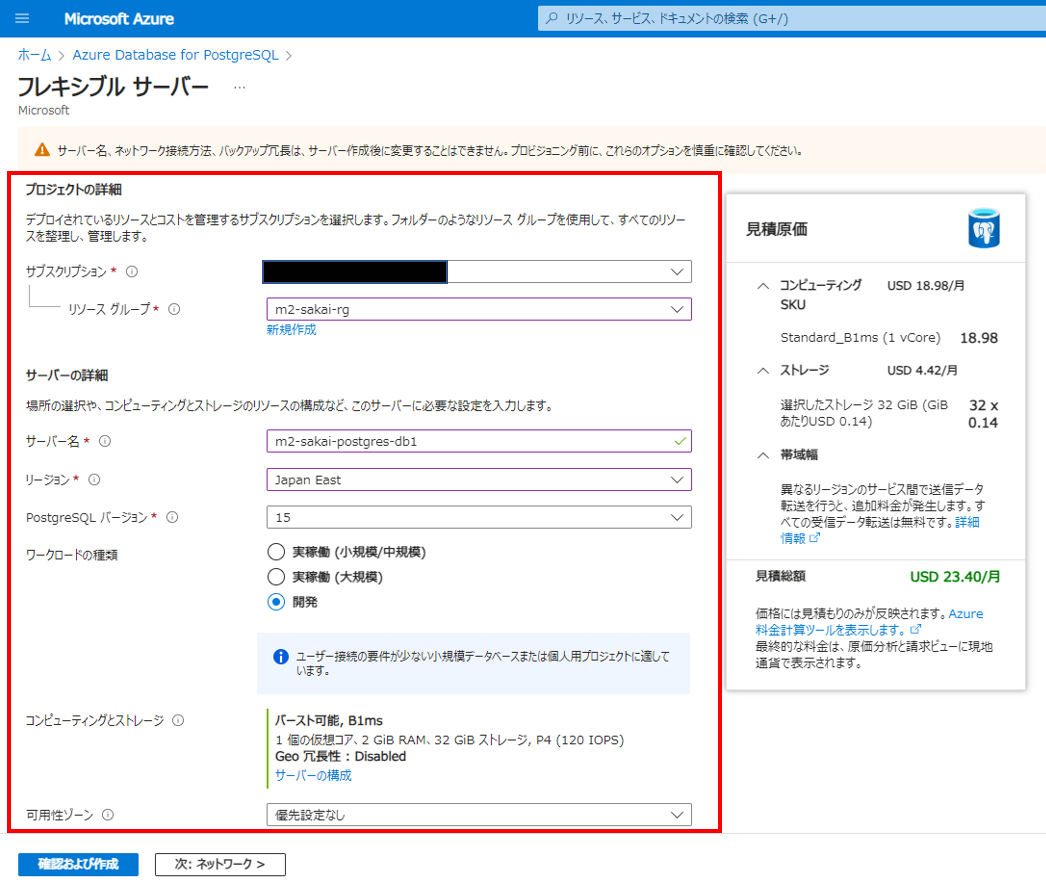
Task: Click the 確認および作成 button
Action: pyautogui.click(x=78, y=864)
